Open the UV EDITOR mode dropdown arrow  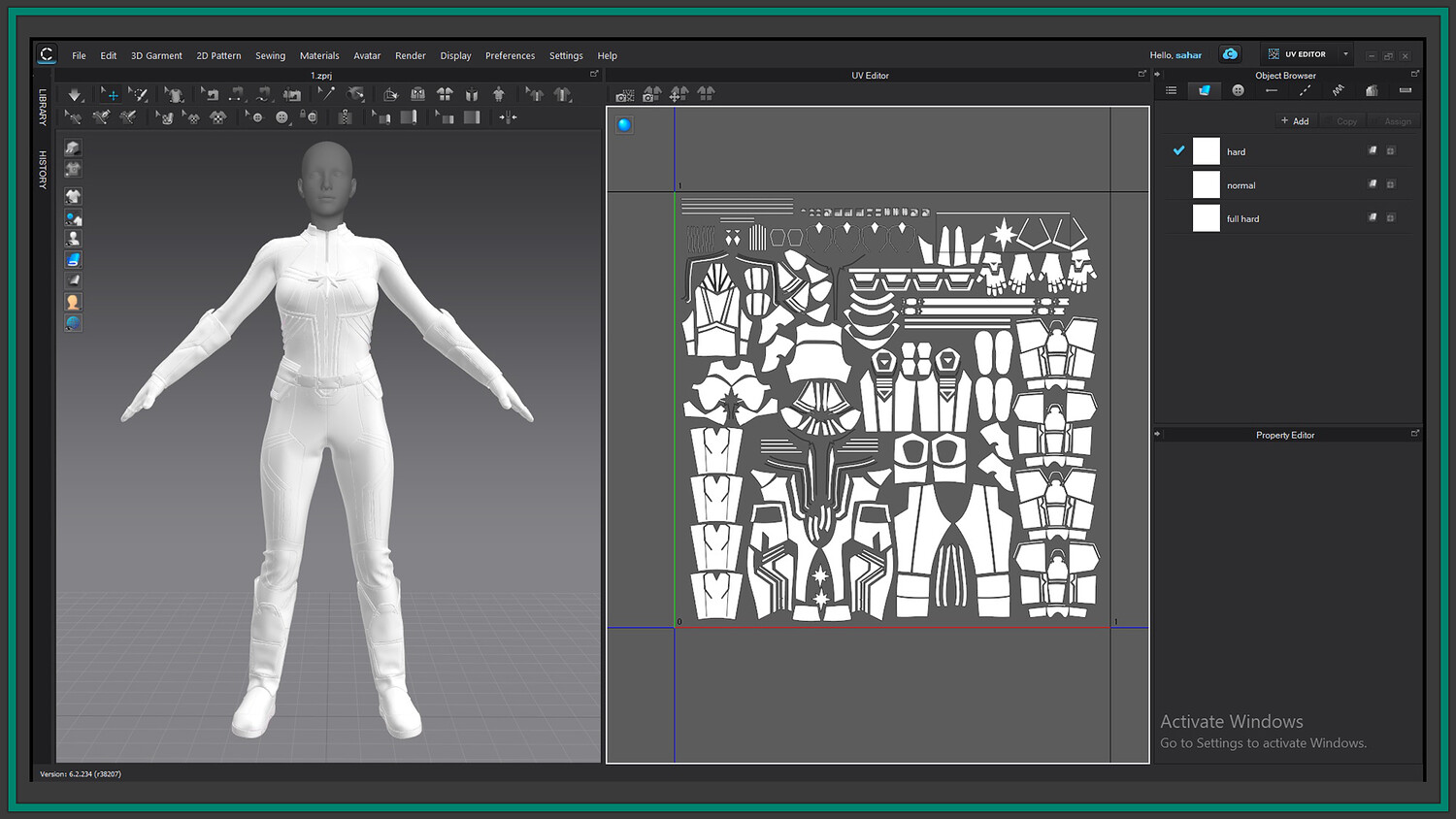pyautogui.click(x=1345, y=54)
